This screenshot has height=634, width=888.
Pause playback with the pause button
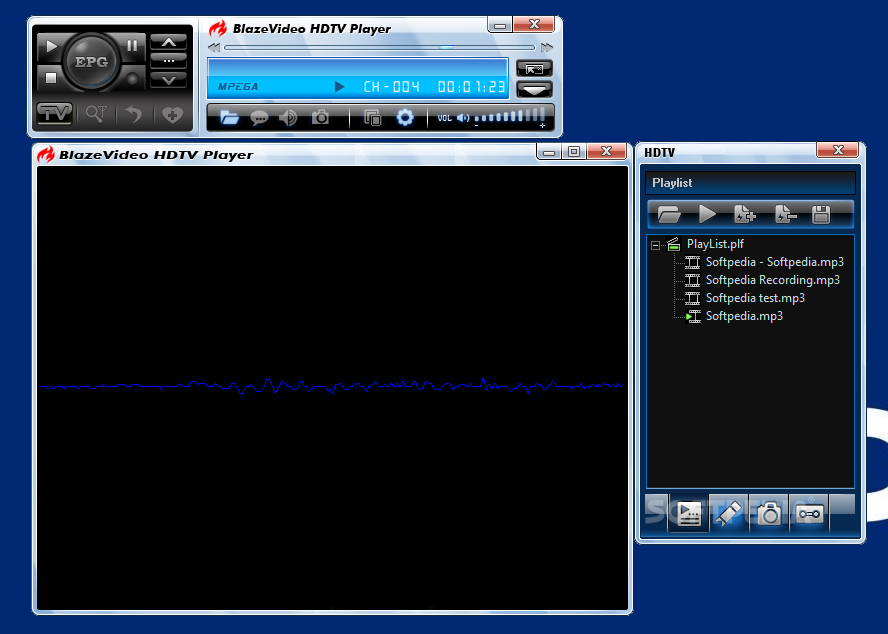133,46
